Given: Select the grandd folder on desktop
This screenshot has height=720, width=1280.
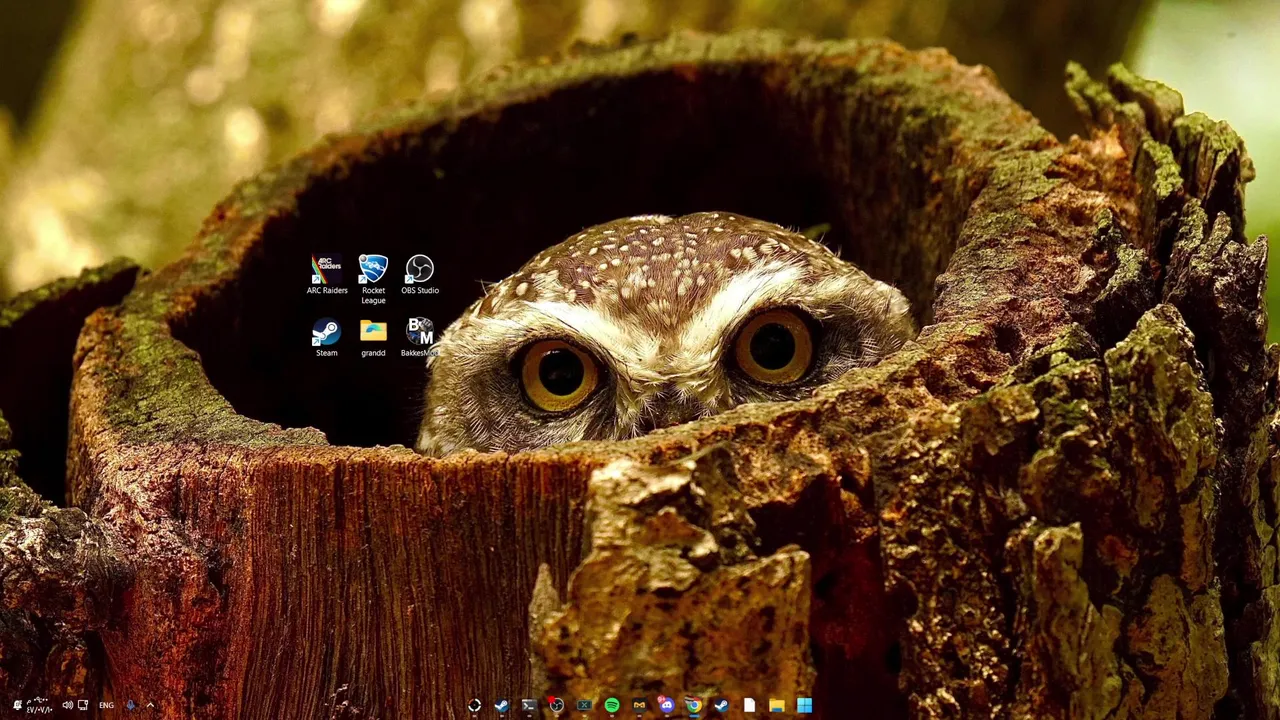Looking at the screenshot, I should pyautogui.click(x=373, y=337).
